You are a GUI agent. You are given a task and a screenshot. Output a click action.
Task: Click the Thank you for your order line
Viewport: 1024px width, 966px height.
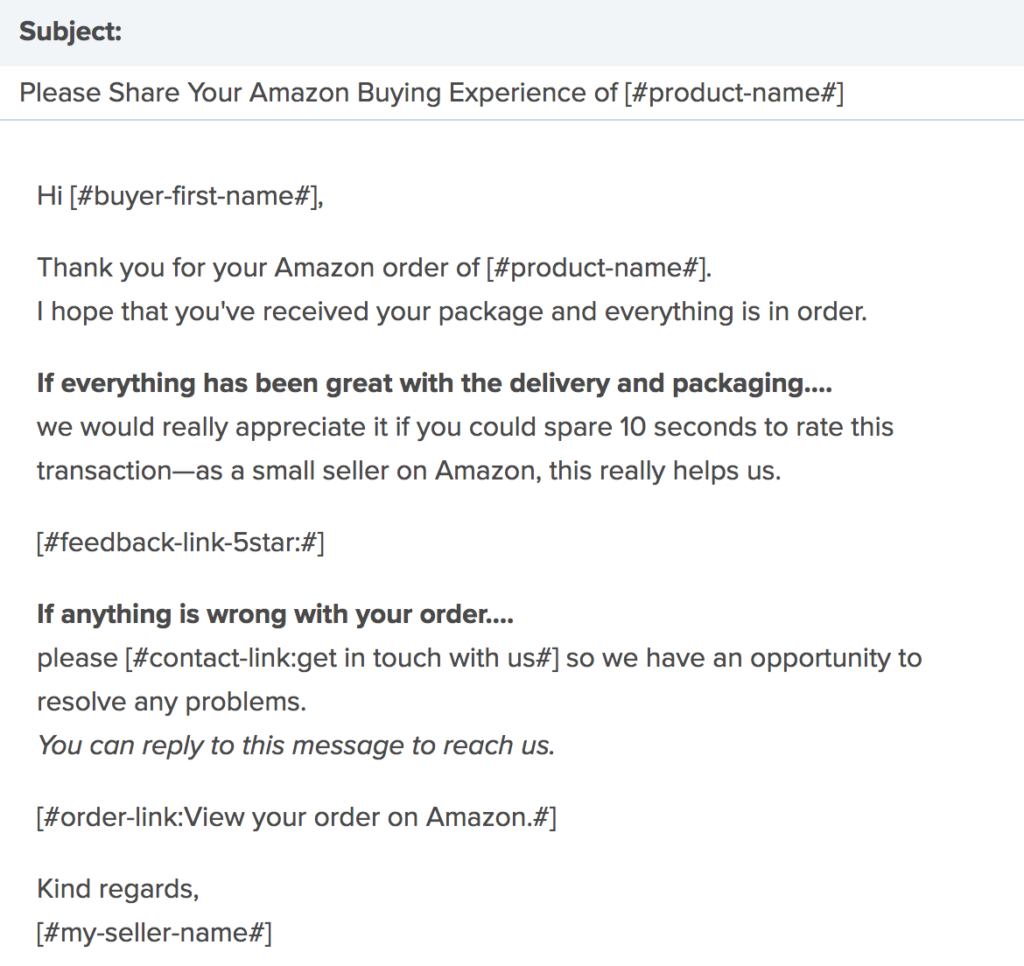tap(374, 267)
